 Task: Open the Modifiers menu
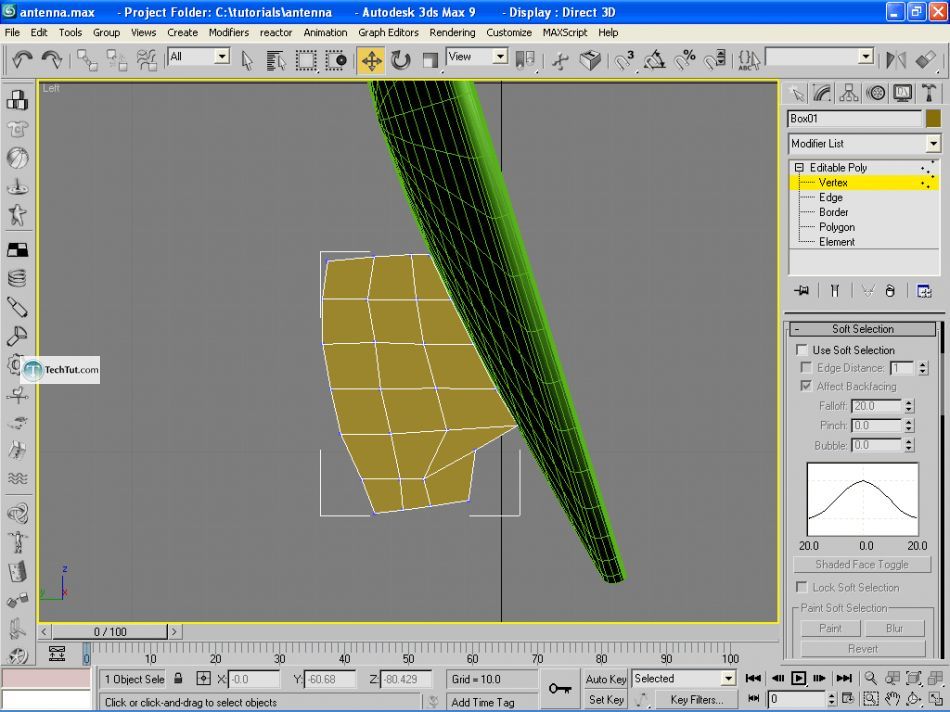click(228, 32)
